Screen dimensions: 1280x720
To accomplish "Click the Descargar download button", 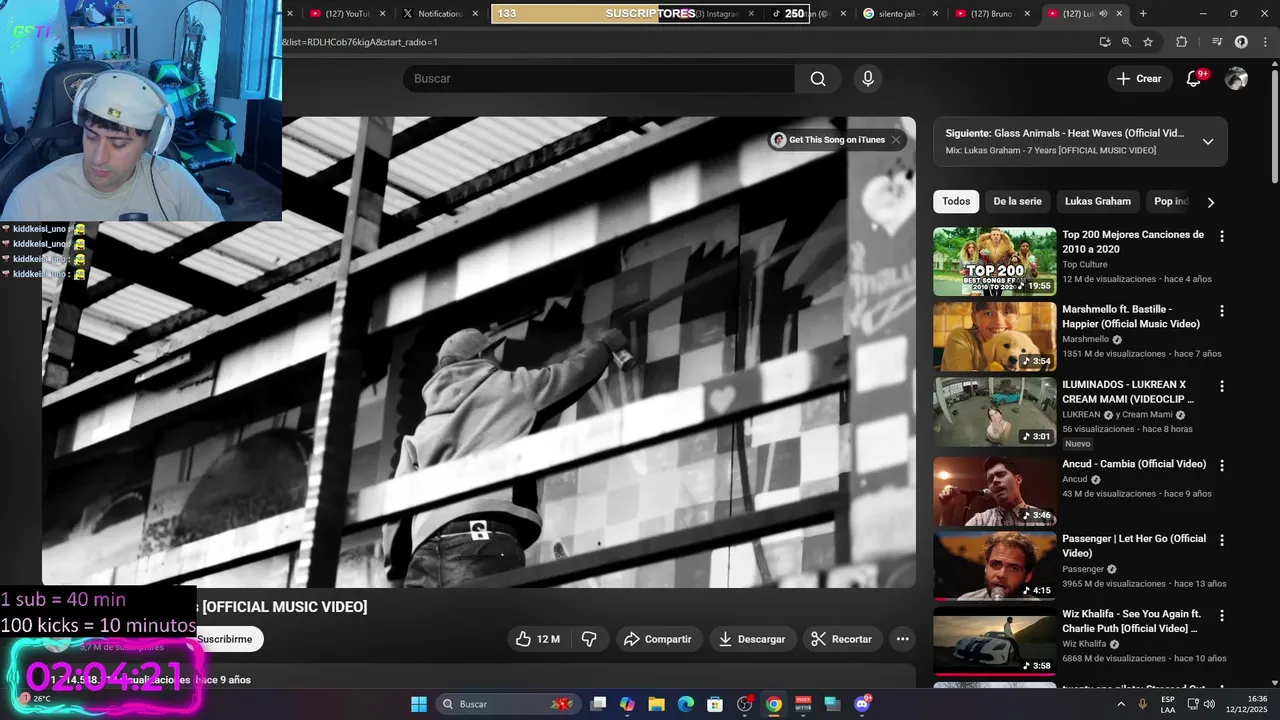I will (752, 639).
